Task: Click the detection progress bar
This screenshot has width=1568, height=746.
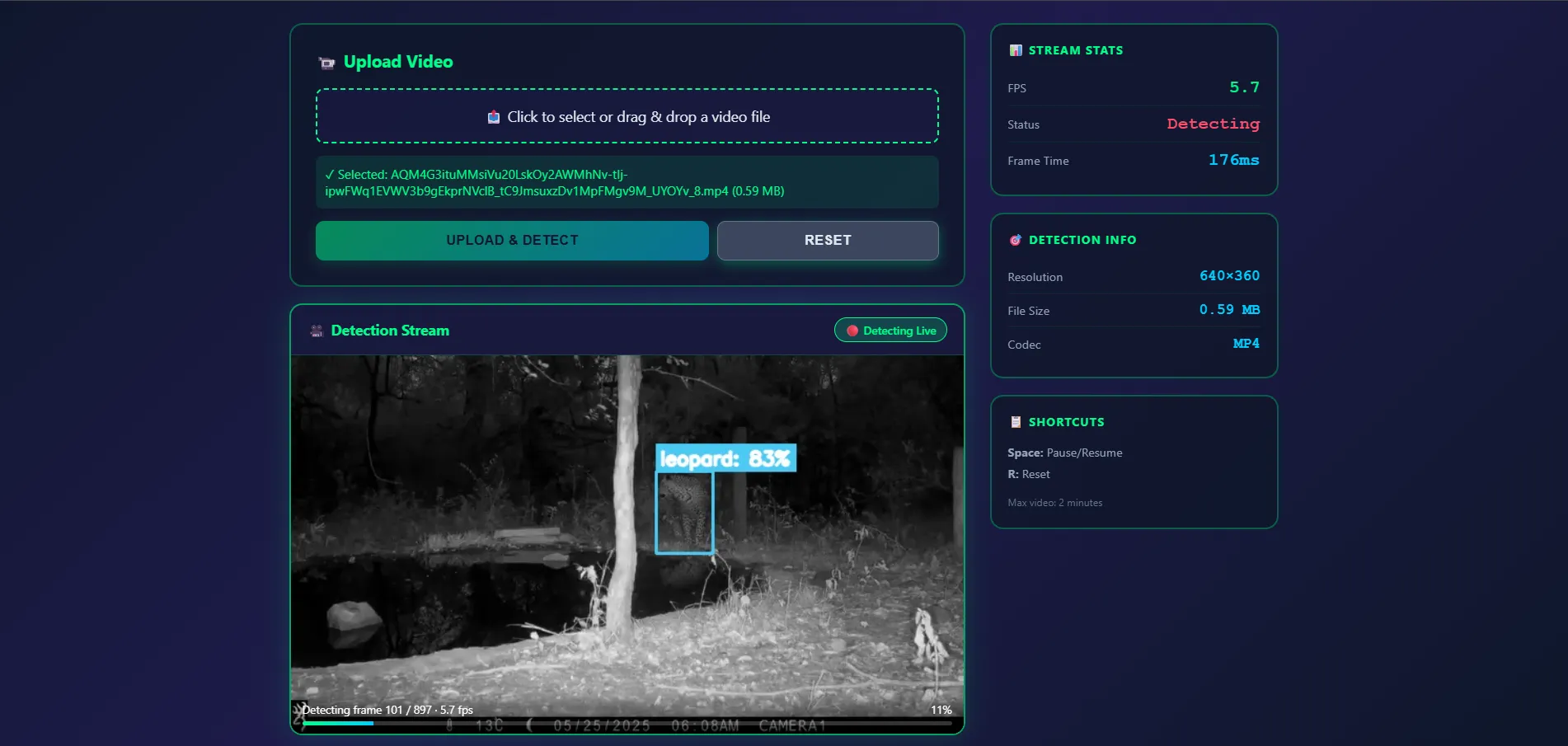Action: pyautogui.click(x=627, y=723)
